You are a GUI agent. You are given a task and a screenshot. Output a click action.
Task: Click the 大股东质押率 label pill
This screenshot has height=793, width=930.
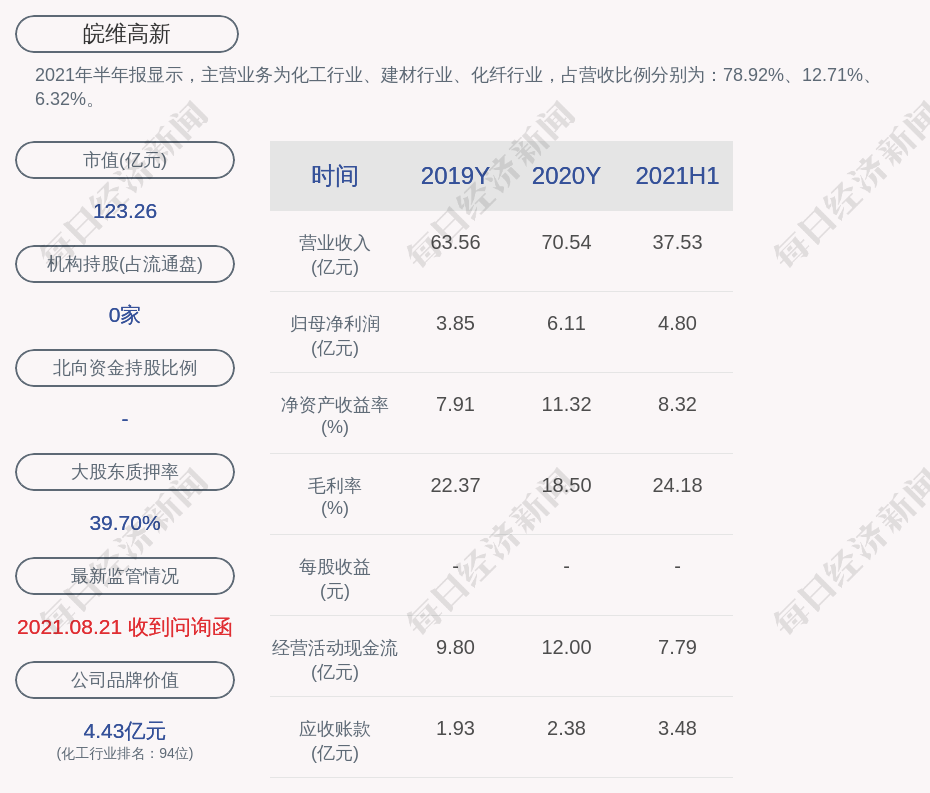(125, 472)
